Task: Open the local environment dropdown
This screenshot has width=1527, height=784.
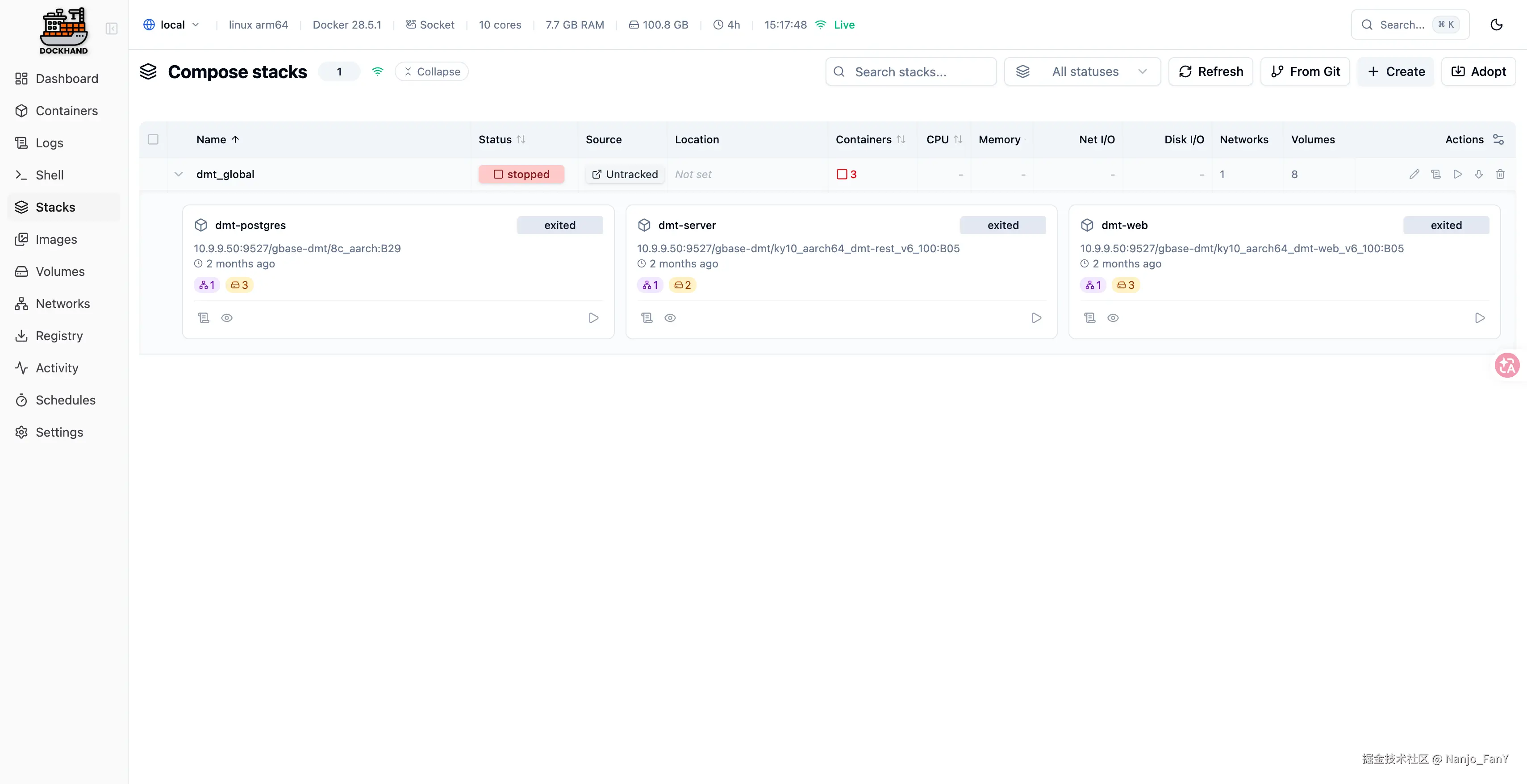Action: click(x=171, y=25)
